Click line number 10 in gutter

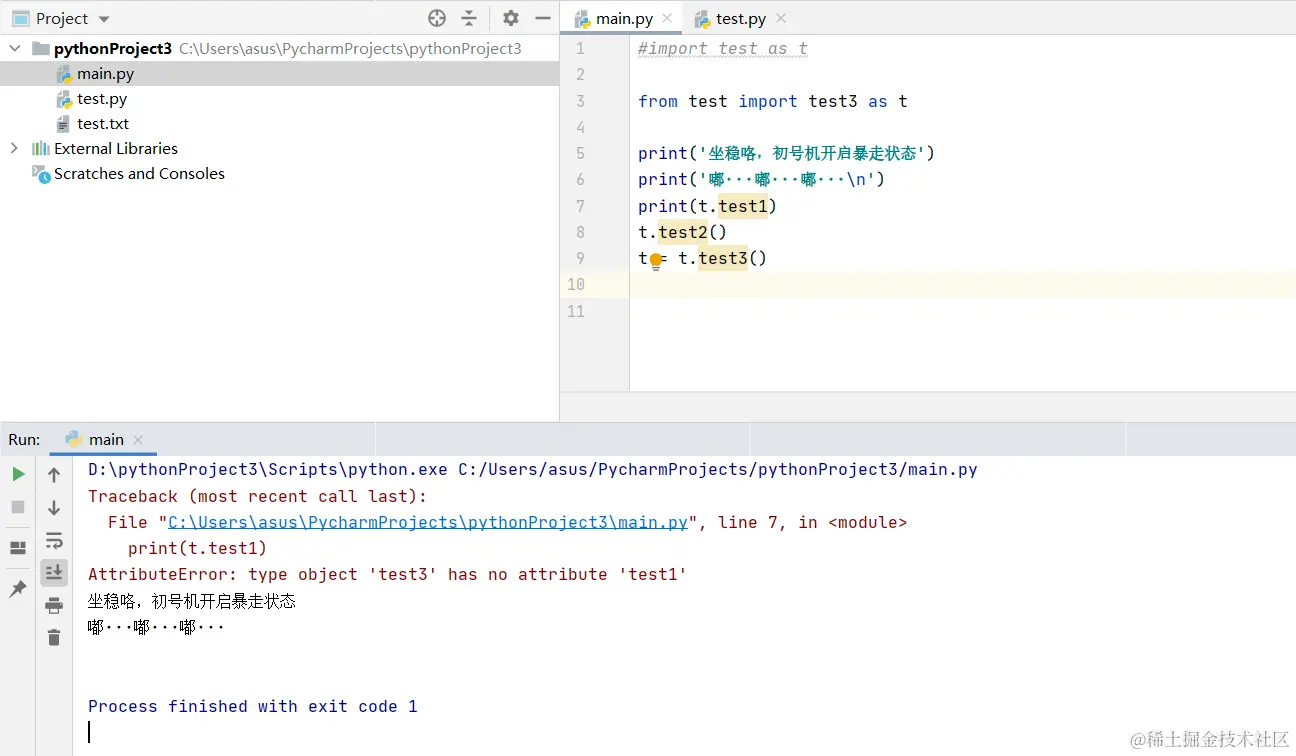click(x=576, y=284)
